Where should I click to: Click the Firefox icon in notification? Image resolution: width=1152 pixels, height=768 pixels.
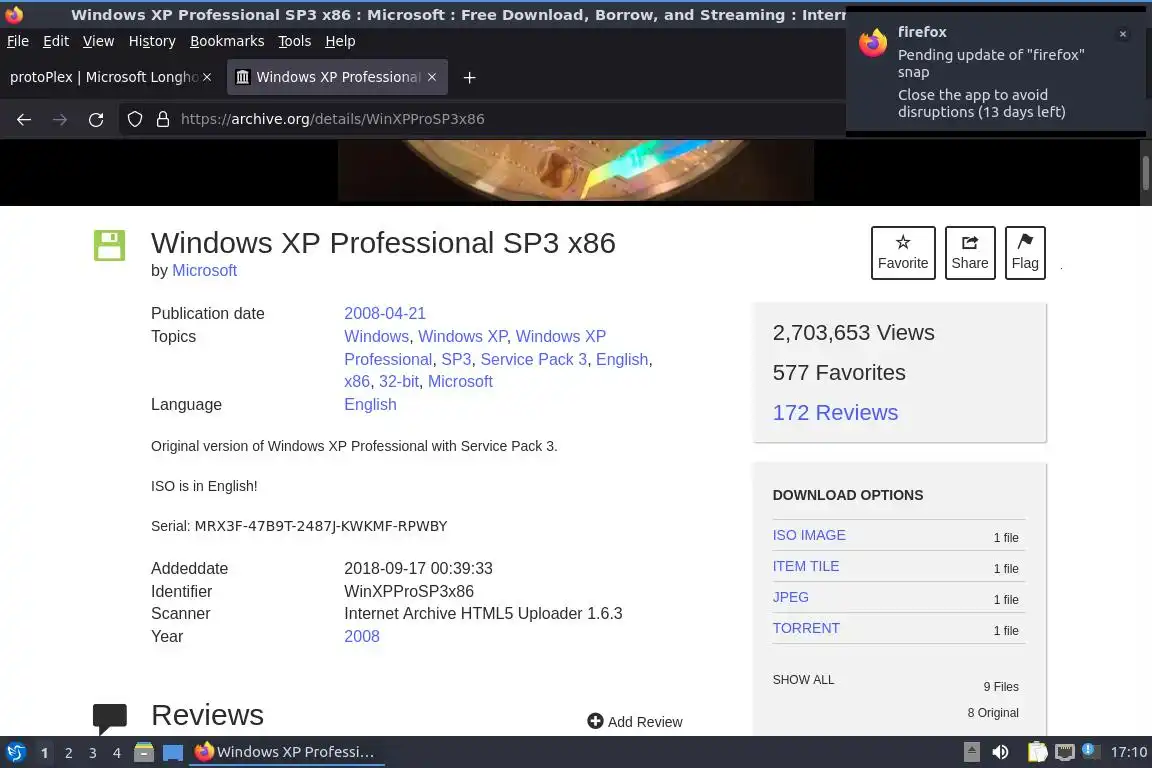tap(873, 43)
